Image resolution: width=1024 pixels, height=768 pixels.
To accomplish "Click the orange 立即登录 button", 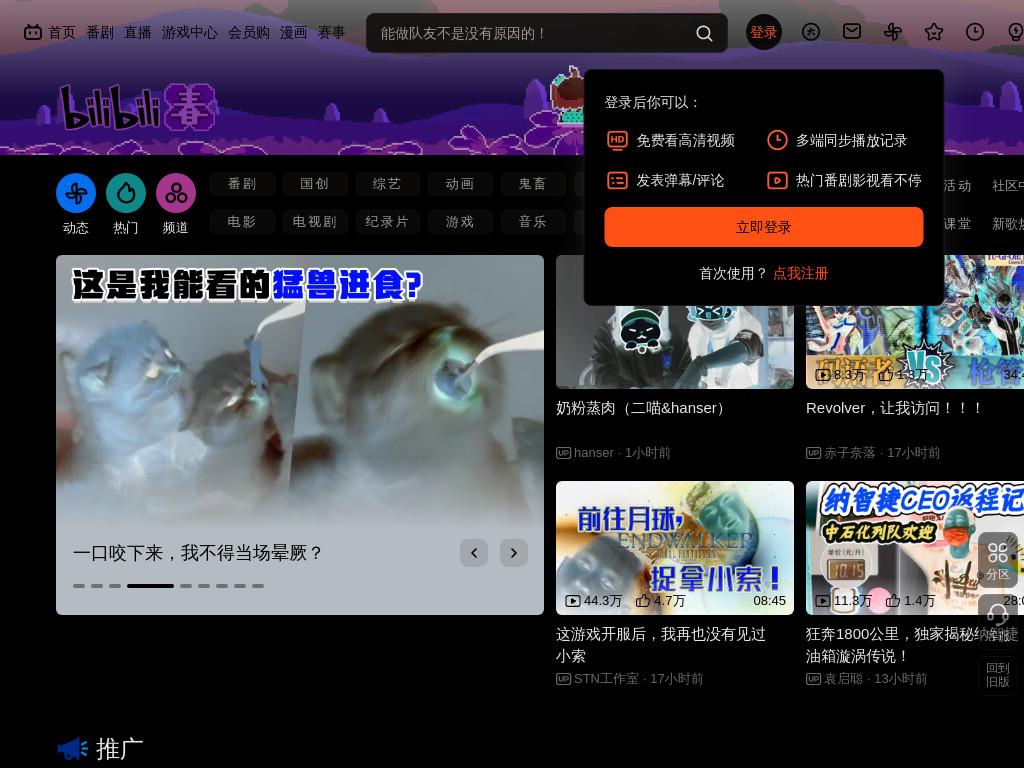I will click(763, 227).
